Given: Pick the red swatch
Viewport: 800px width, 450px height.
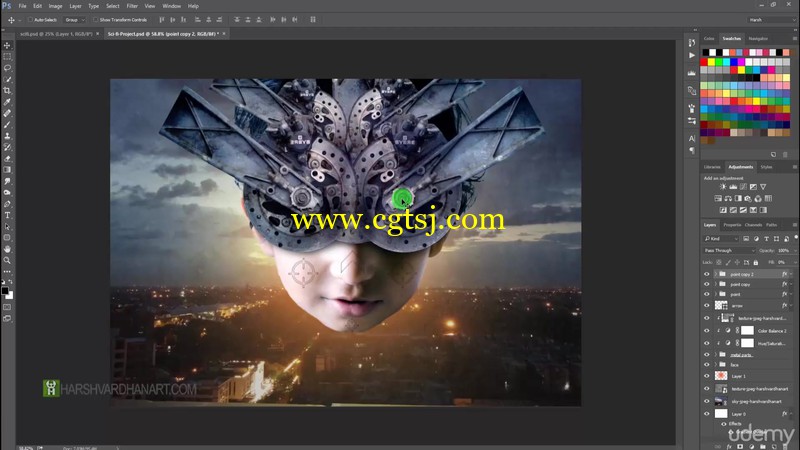Looking at the screenshot, I should click(704, 62).
